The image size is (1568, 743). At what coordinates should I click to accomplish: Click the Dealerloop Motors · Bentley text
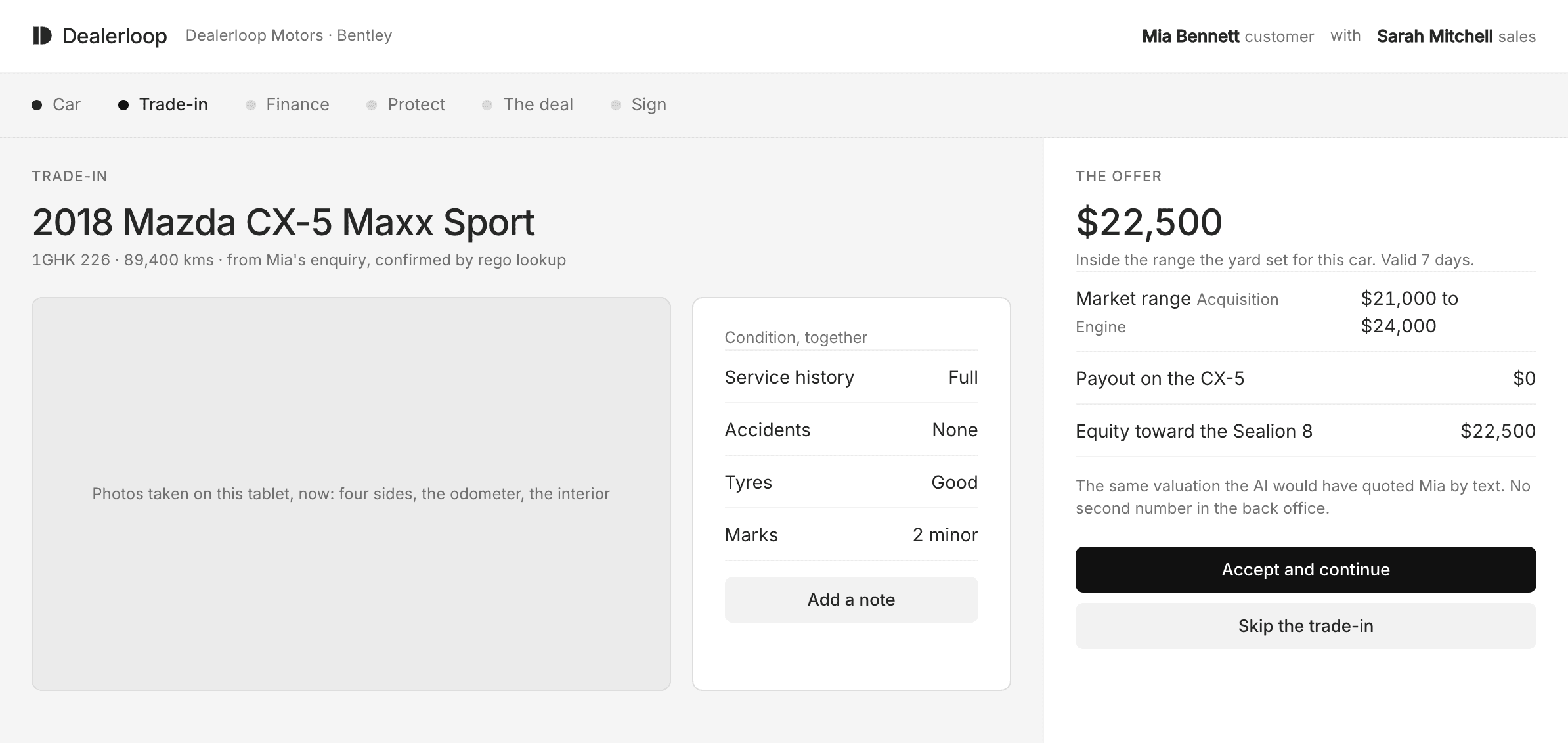pos(289,35)
